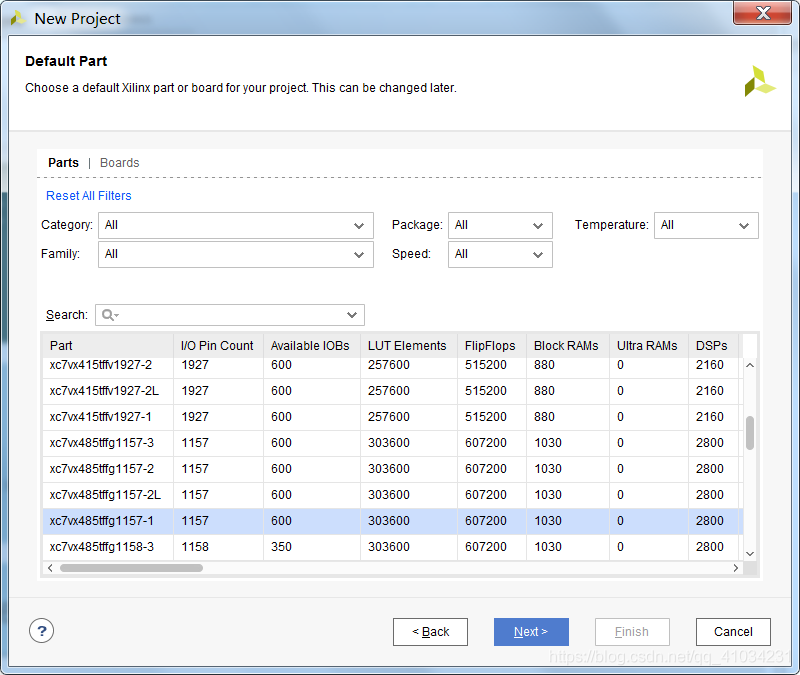800x675 pixels.
Task: Open the Temperature dropdown
Action: coord(705,226)
